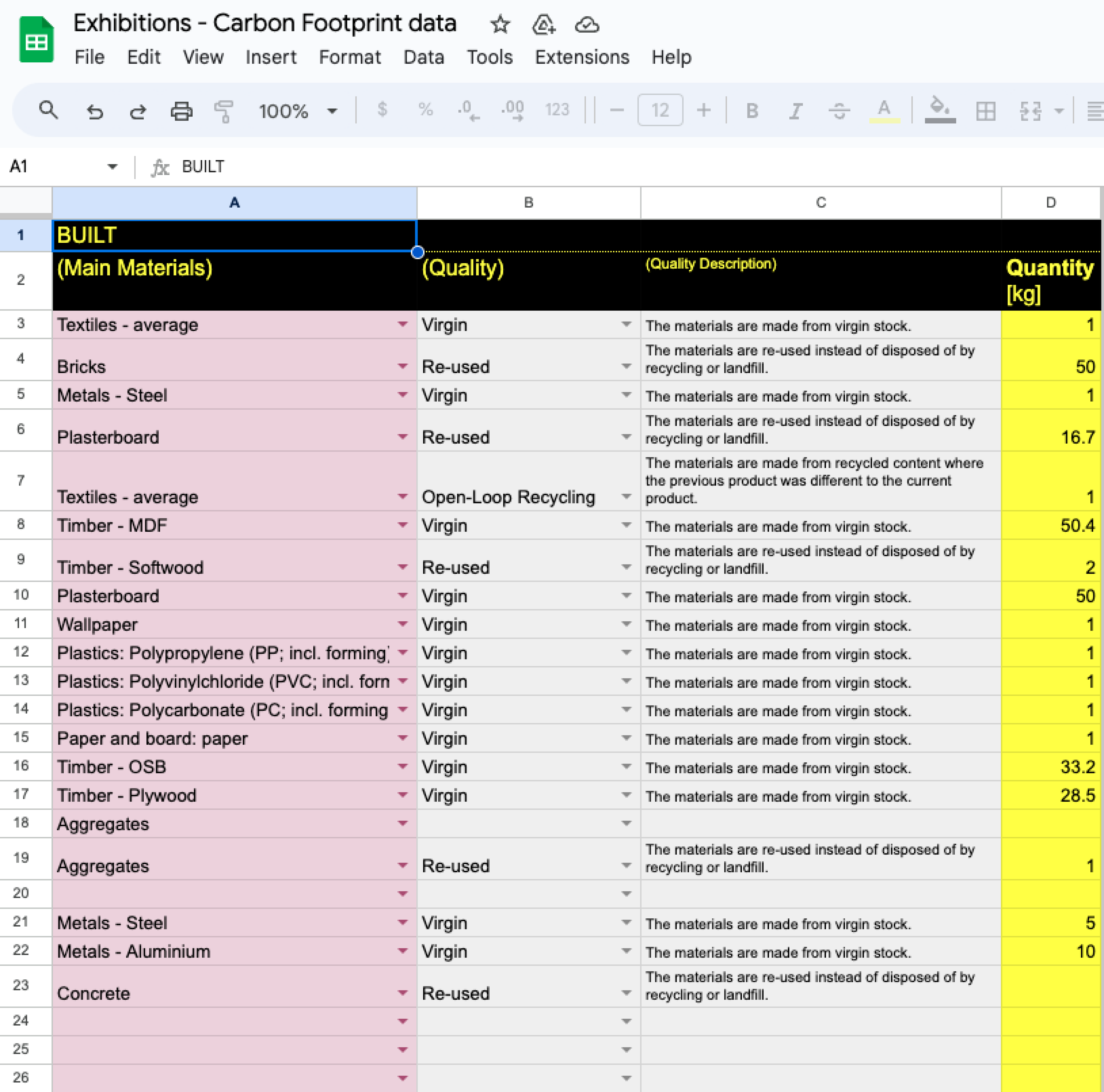Search the menus magnifier icon
This screenshot has width=1104, height=1092.
pos(49,110)
